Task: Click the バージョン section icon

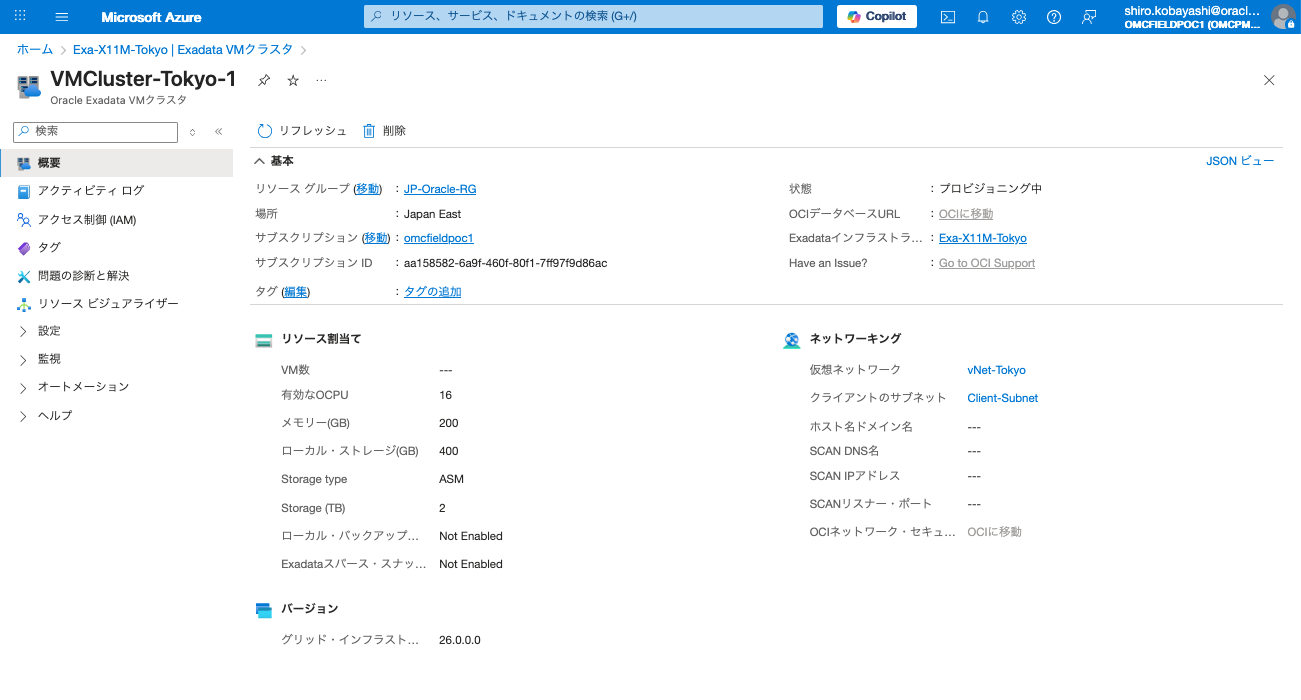Action: (x=264, y=609)
